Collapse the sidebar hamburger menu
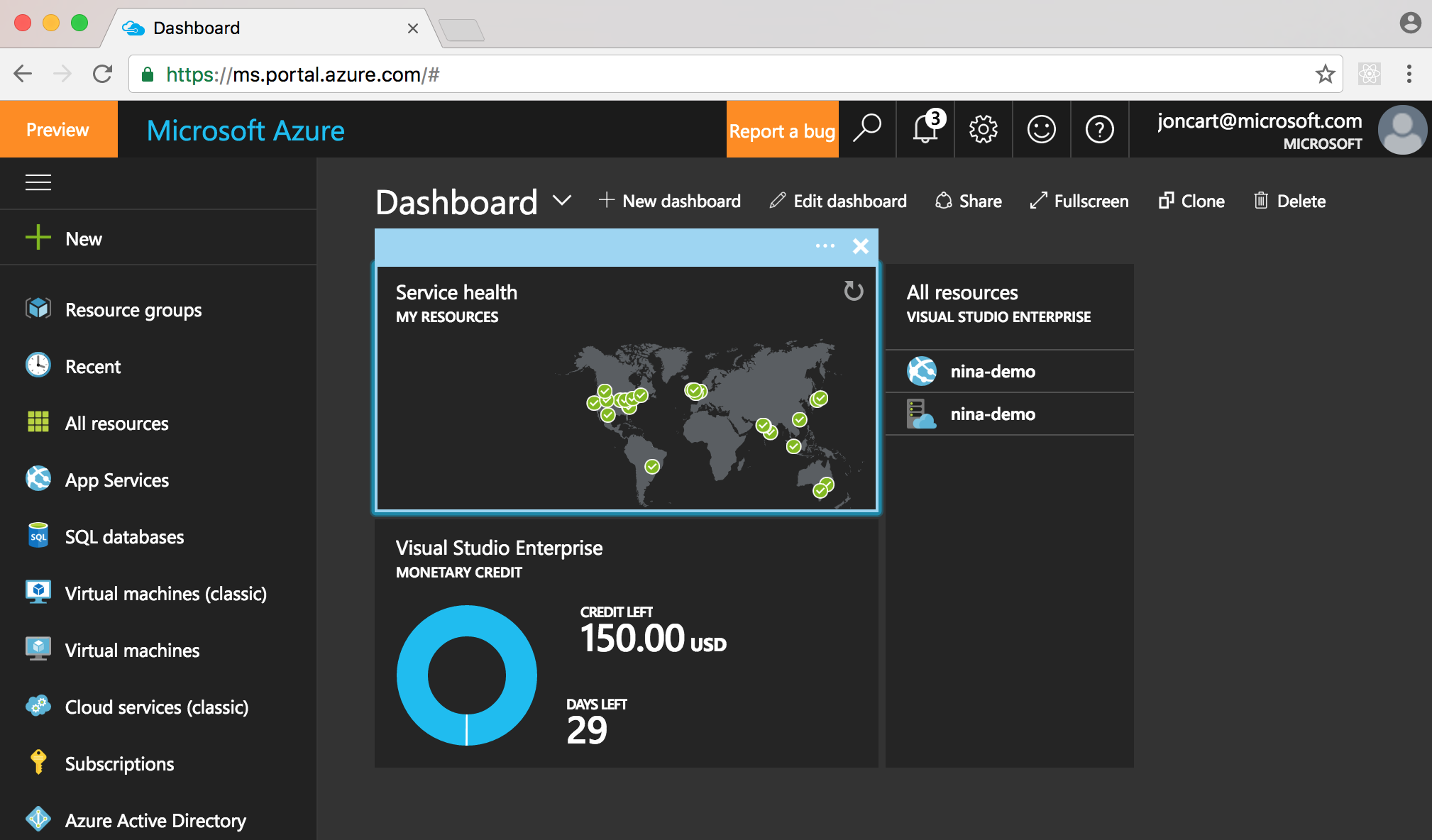This screenshot has width=1432, height=840. [38, 182]
